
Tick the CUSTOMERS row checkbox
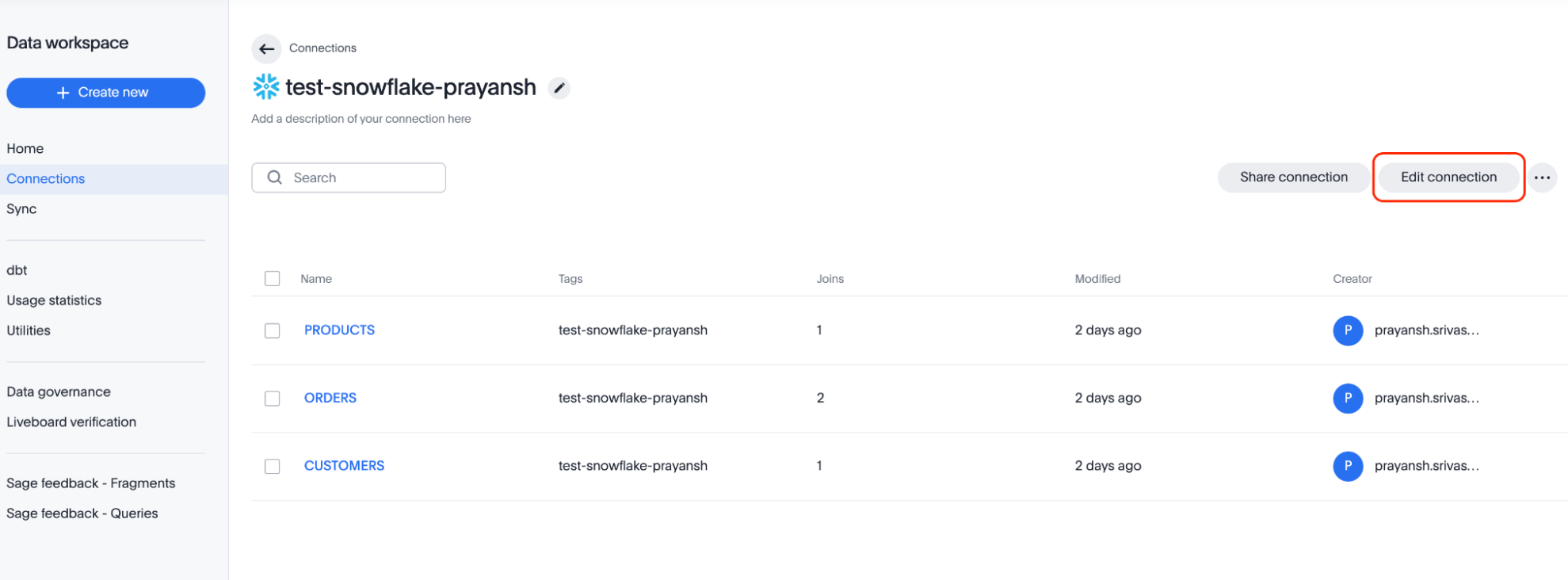point(273,466)
